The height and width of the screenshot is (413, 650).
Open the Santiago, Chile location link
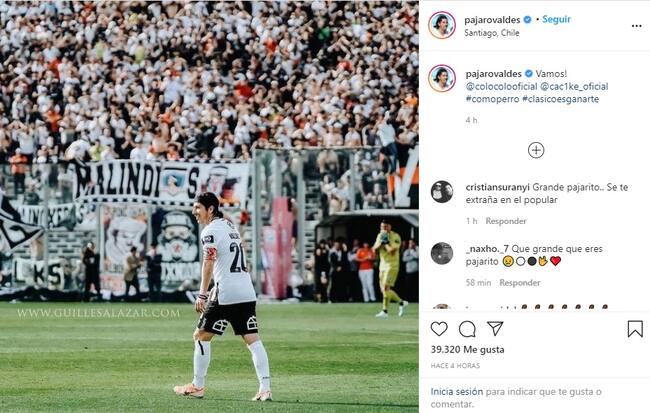coord(492,33)
